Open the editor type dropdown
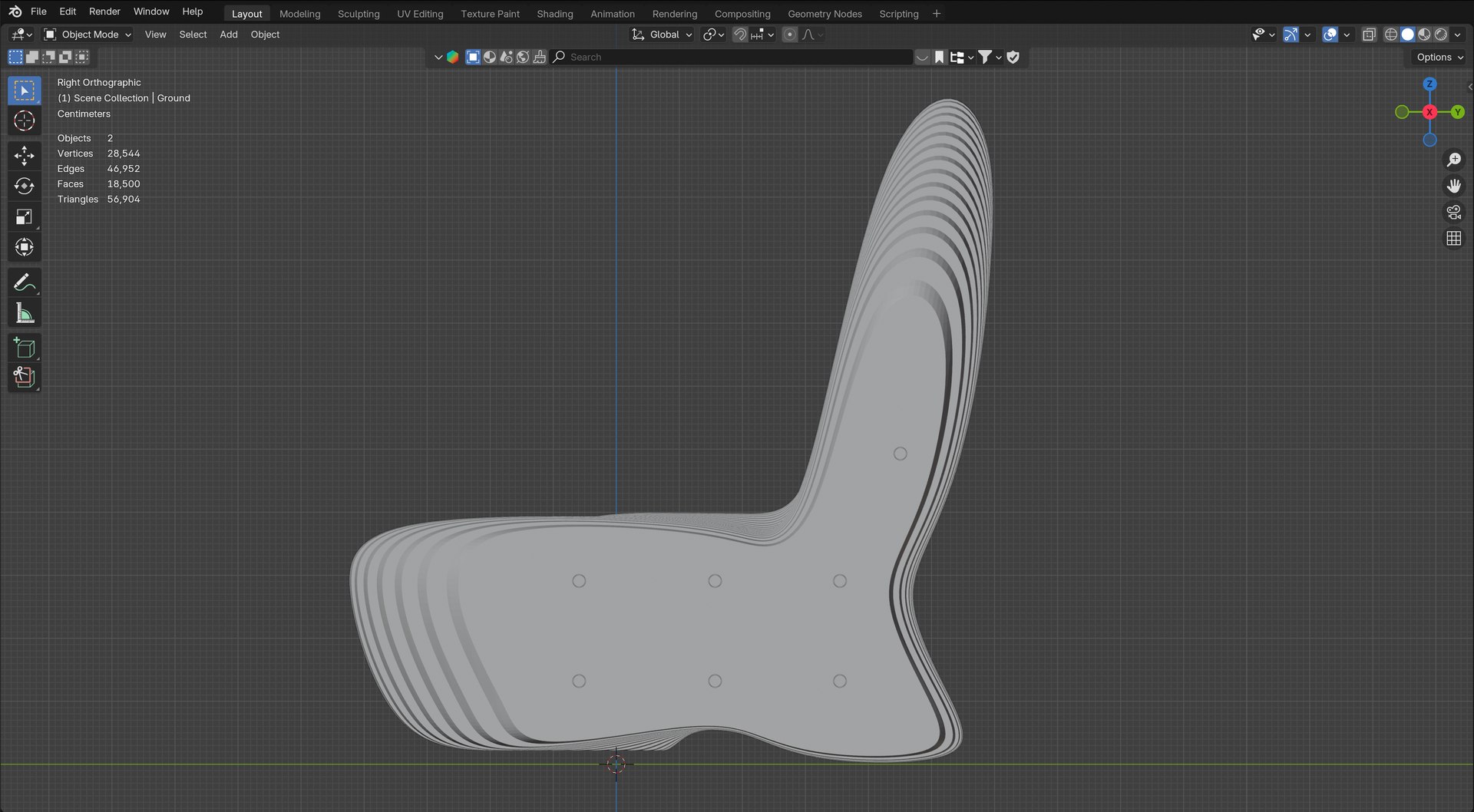 (21, 35)
